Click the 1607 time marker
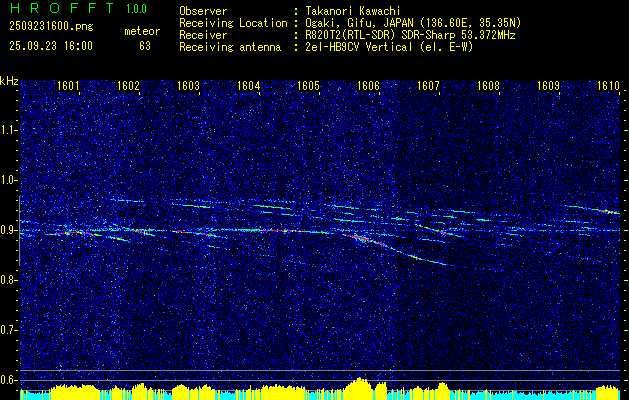This screenshot has height=400, width=629. tap(428, 85)
